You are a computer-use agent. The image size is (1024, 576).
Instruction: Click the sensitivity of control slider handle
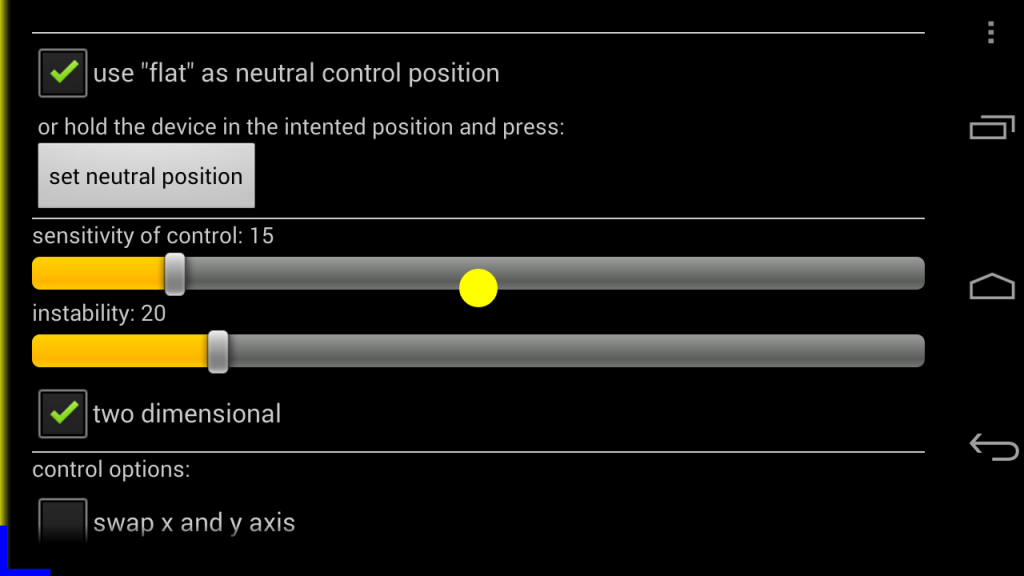tap(175, 273)
